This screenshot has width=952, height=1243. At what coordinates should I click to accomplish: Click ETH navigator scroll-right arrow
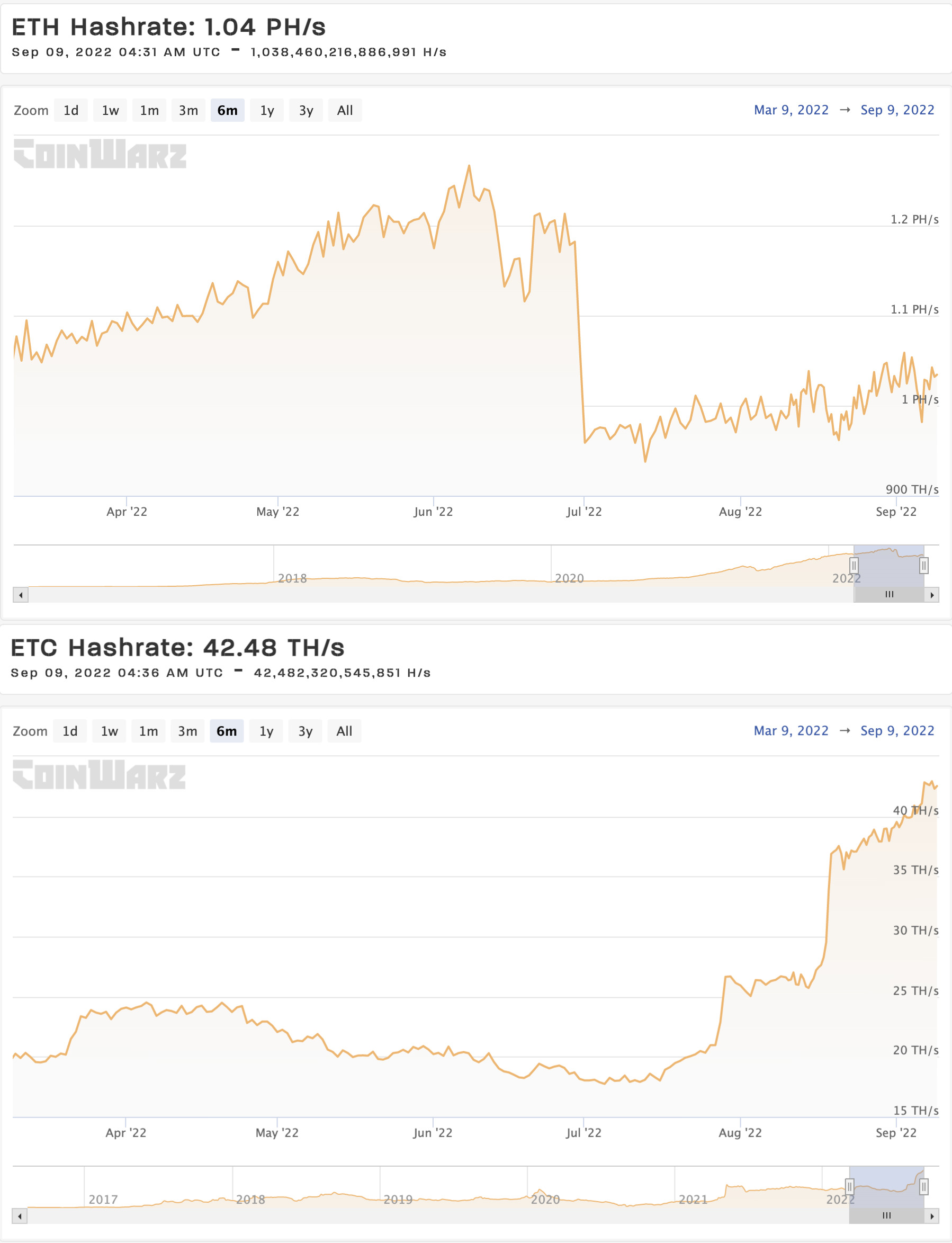932,595
